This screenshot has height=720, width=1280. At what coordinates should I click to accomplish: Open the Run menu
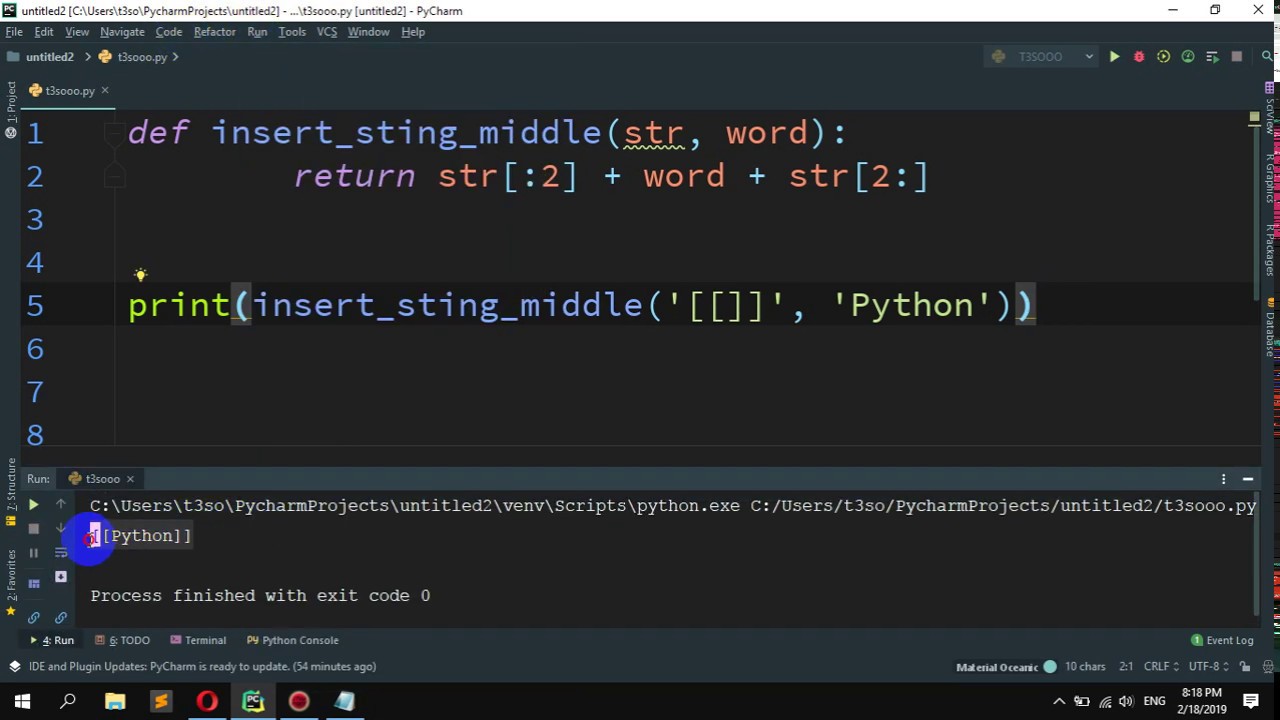(x=257, y=32)
